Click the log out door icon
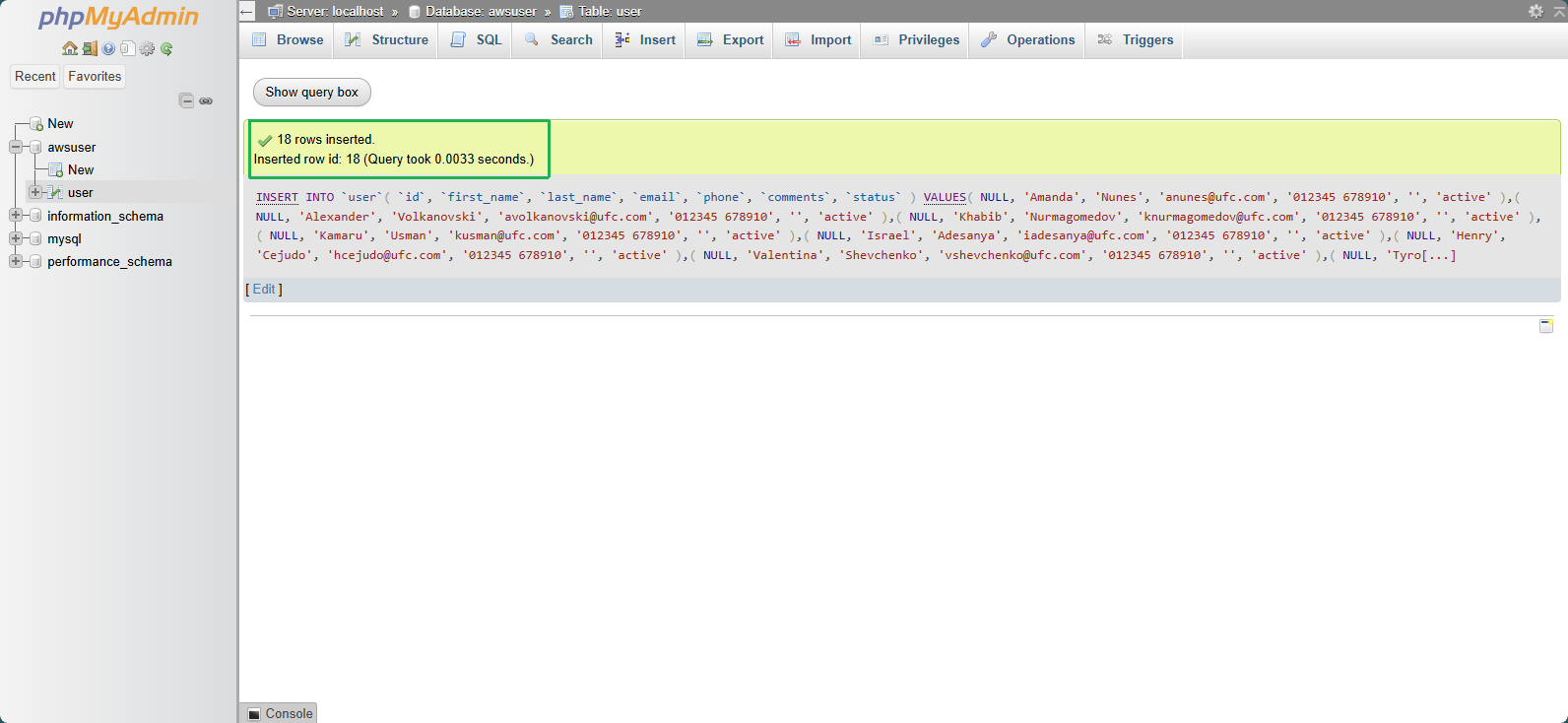 click(90, 48)
